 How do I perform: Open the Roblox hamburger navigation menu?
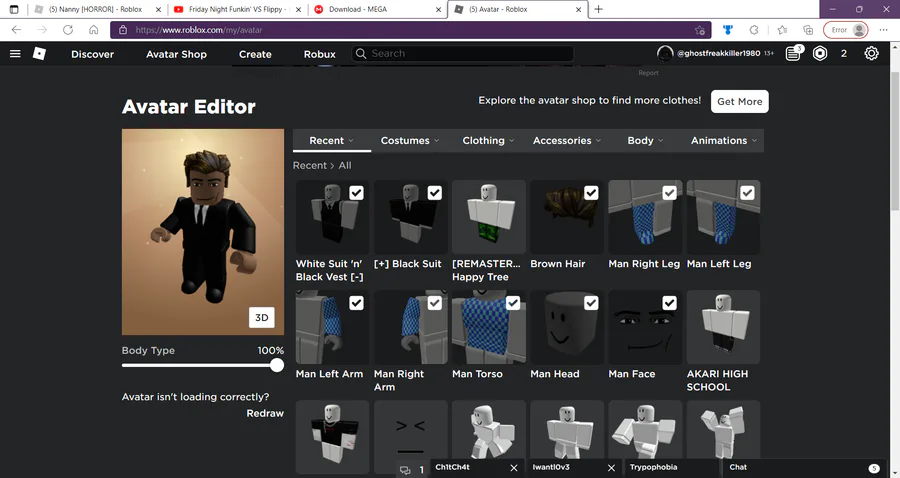pyautogui.click(x=15, y=53)
